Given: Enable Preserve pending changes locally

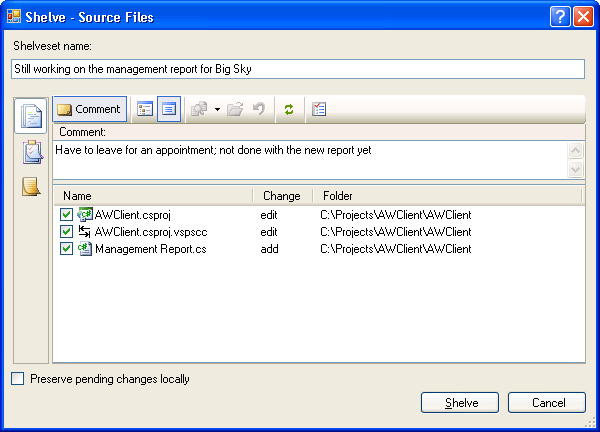Looking at the screenshot, I should [x=17, y=379].
